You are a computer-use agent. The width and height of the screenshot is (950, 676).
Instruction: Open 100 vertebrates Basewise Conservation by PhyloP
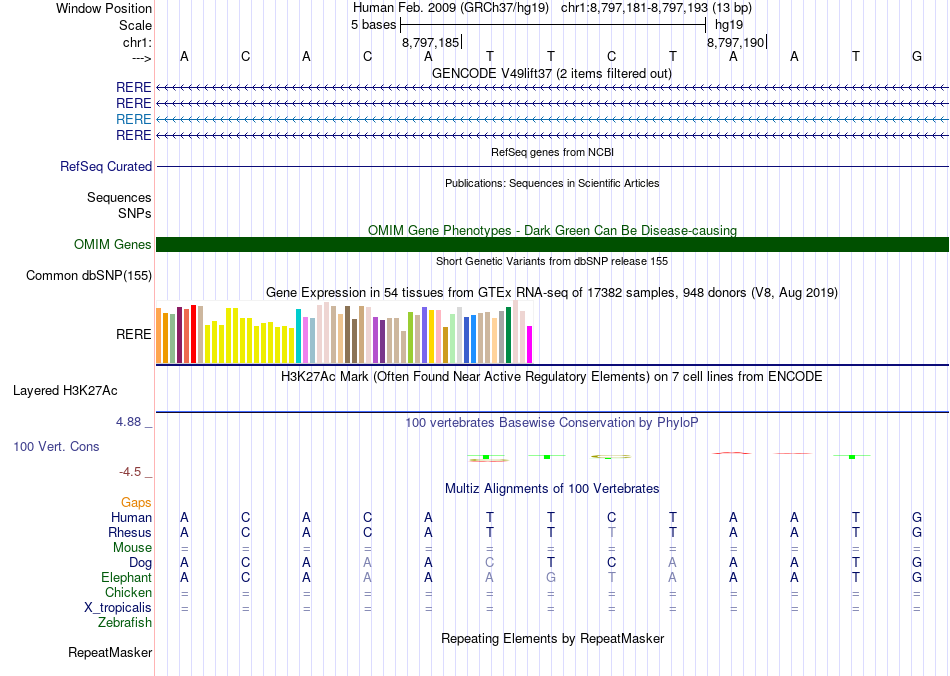click(552, 423)
